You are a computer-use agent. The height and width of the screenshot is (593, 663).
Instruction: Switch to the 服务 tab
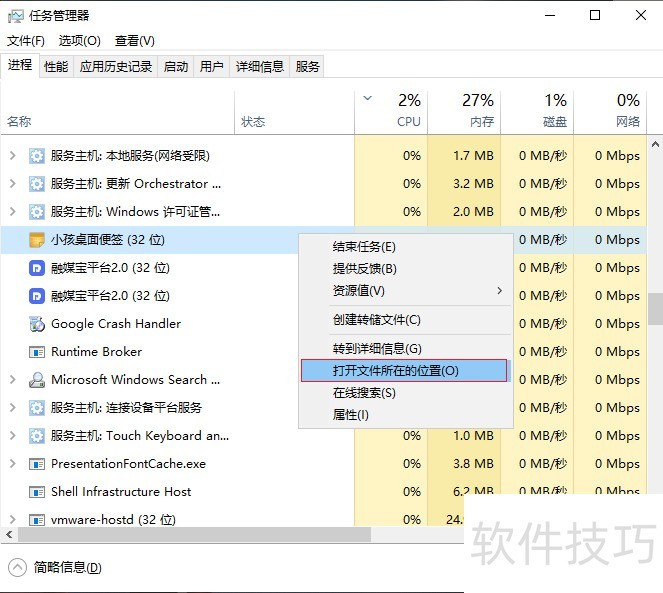tap(307, 66)
